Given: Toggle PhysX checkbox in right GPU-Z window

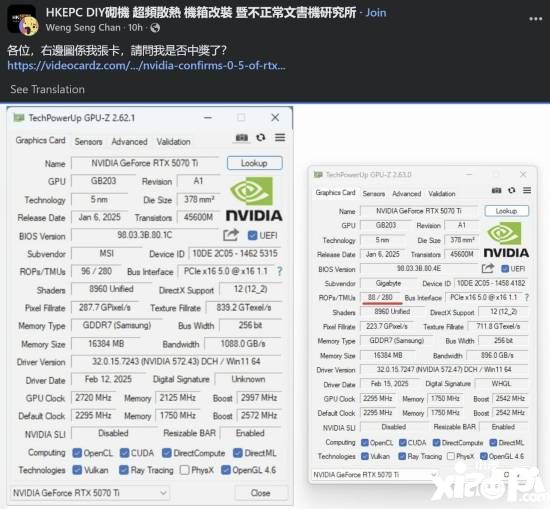Looking at the screenshot, I should click(x=451, y=456).
